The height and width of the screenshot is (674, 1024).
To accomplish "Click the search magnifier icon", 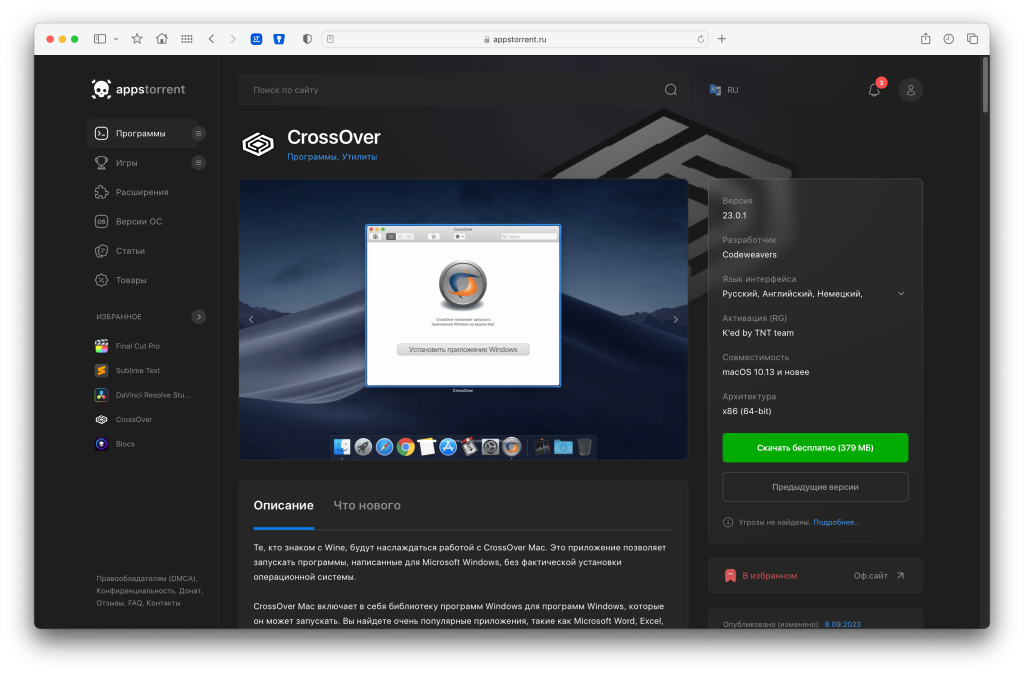I will click(671, 90).
